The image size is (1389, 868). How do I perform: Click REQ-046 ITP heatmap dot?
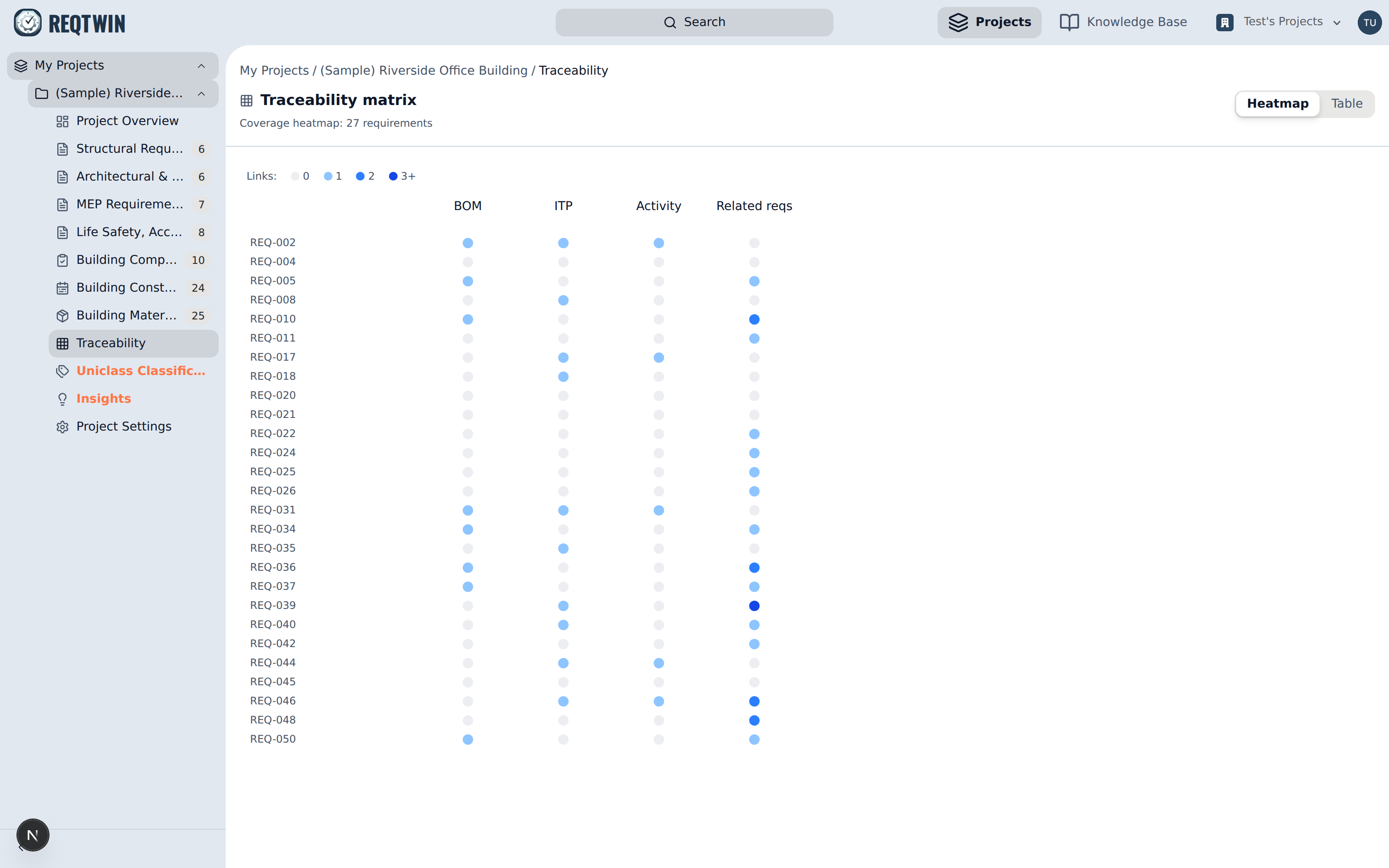coord(563,701)
